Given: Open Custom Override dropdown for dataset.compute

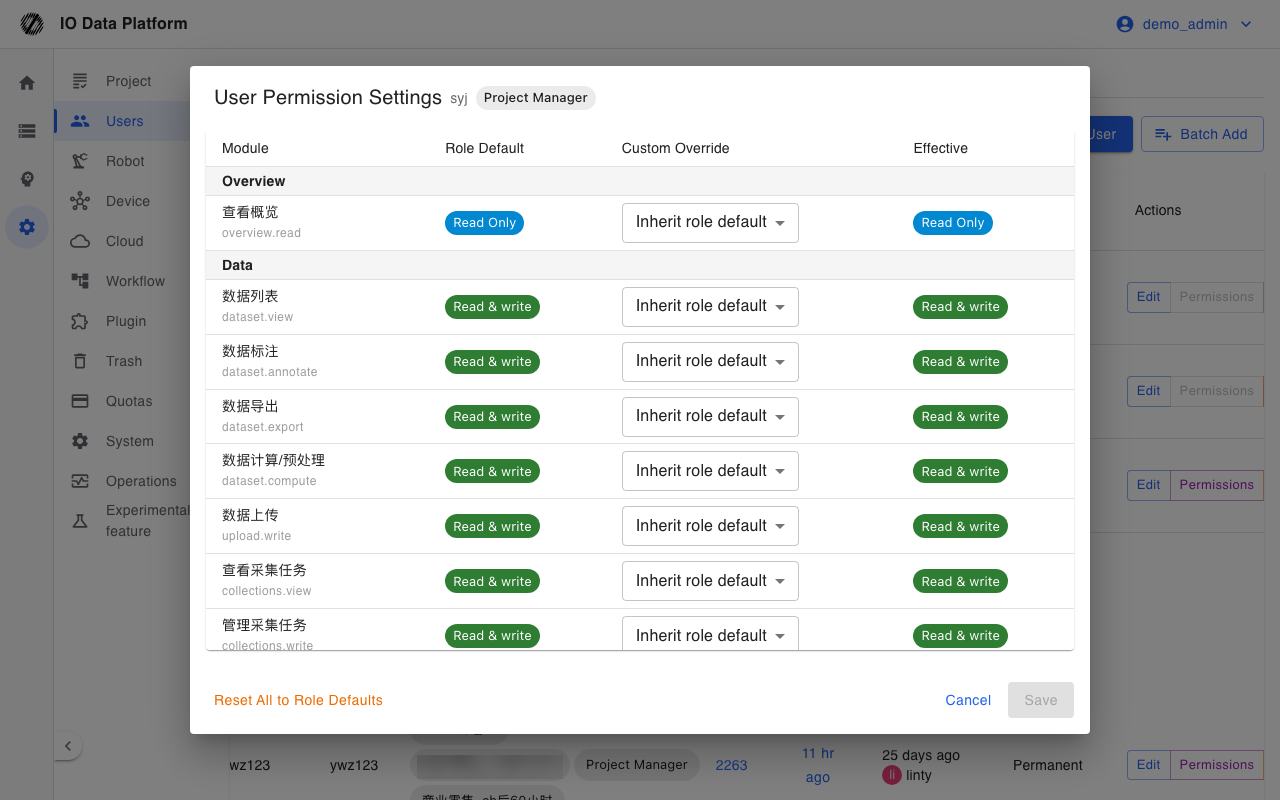Looking at the screenshot, I should 710,471.
